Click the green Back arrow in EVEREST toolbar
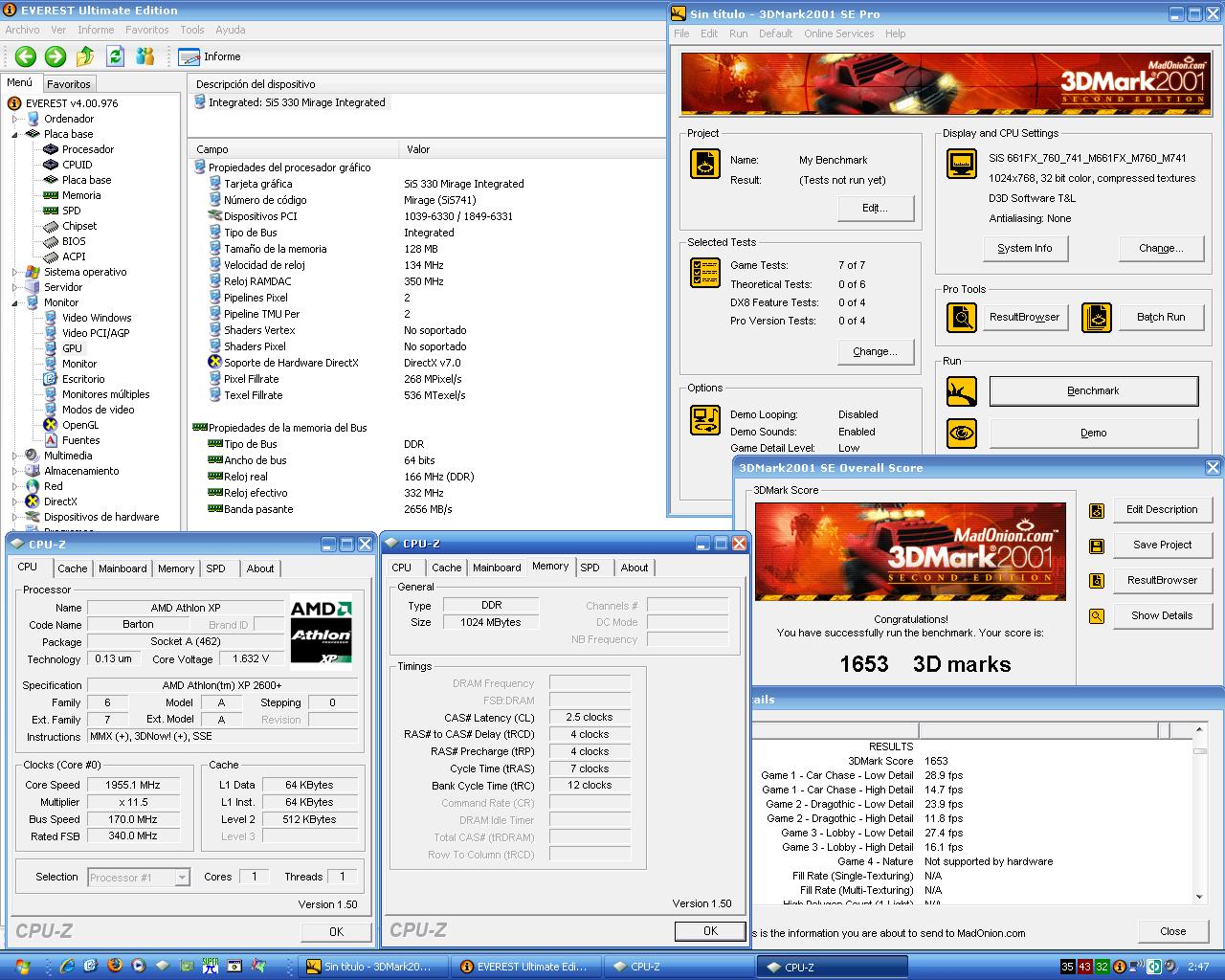1225x980 pixels. tap(26, 56)
